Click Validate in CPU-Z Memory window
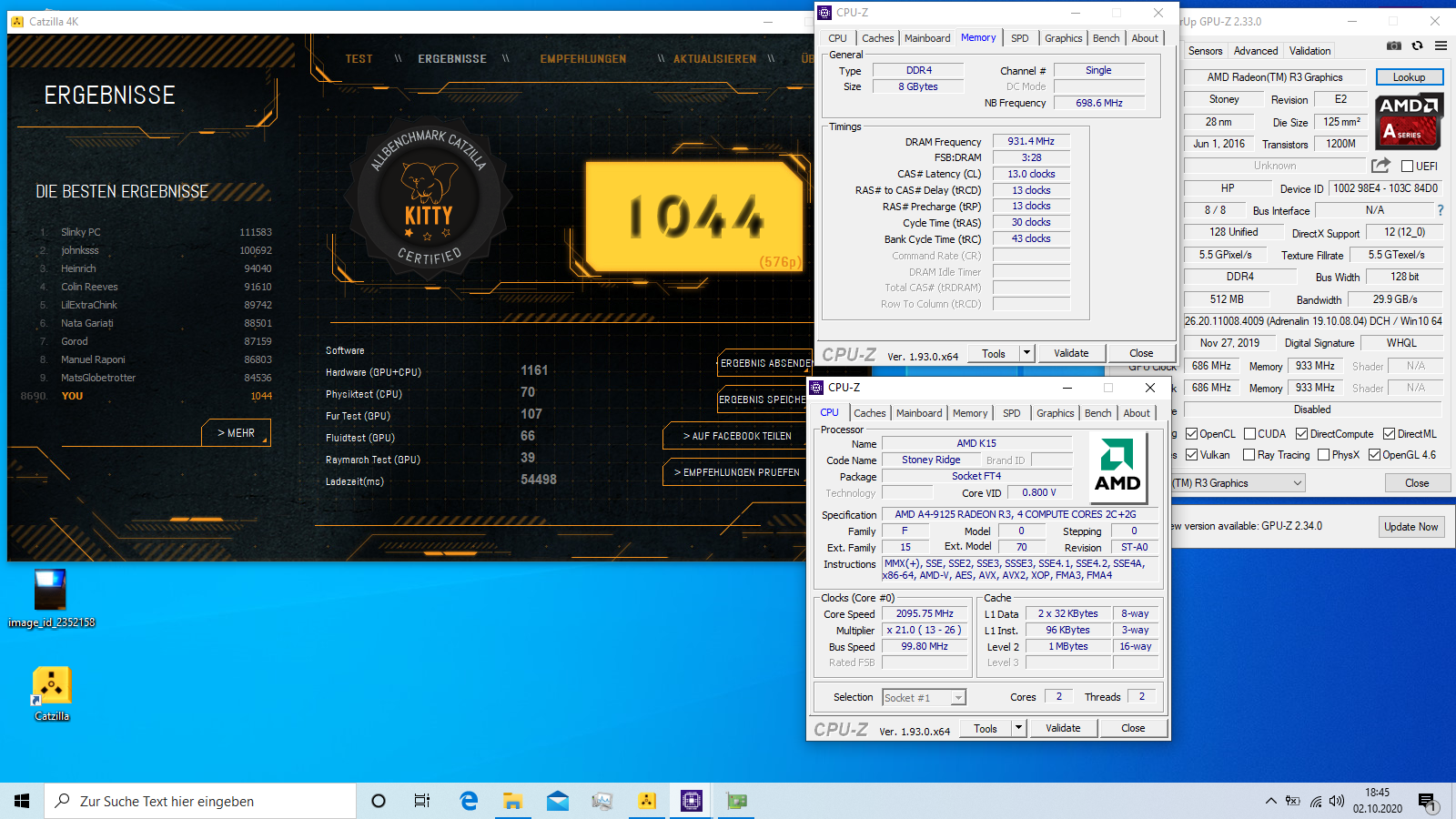 pyautogui.click(x=1071, y=353)
